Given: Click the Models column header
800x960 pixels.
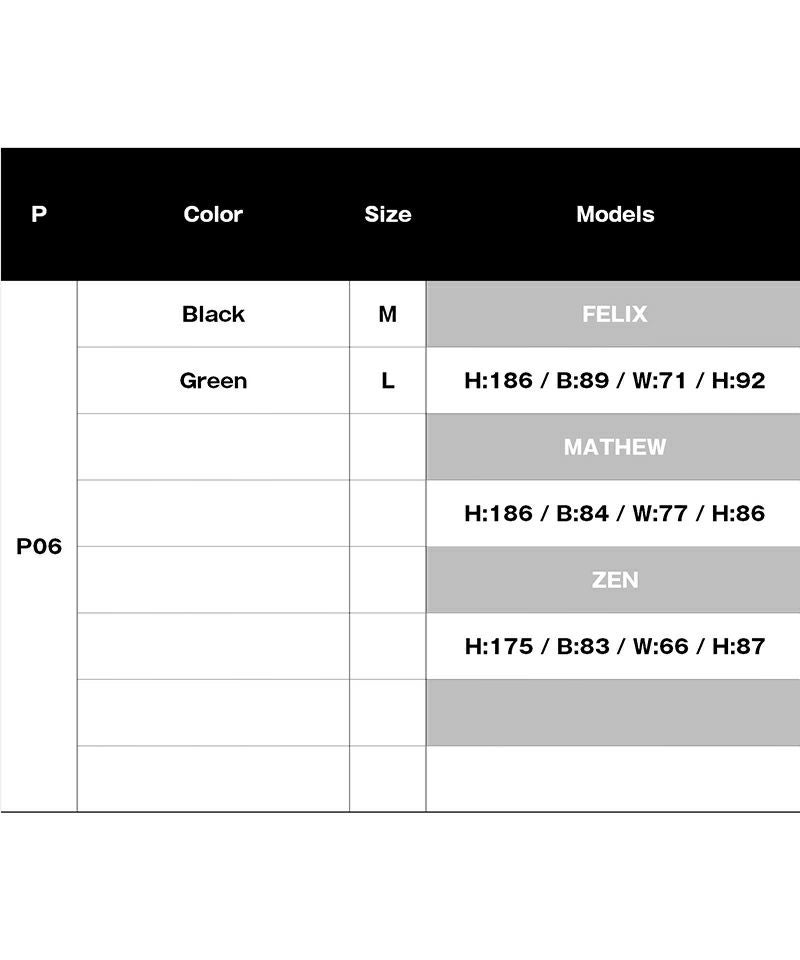Looking at the screenshot, I should (615, 214).
